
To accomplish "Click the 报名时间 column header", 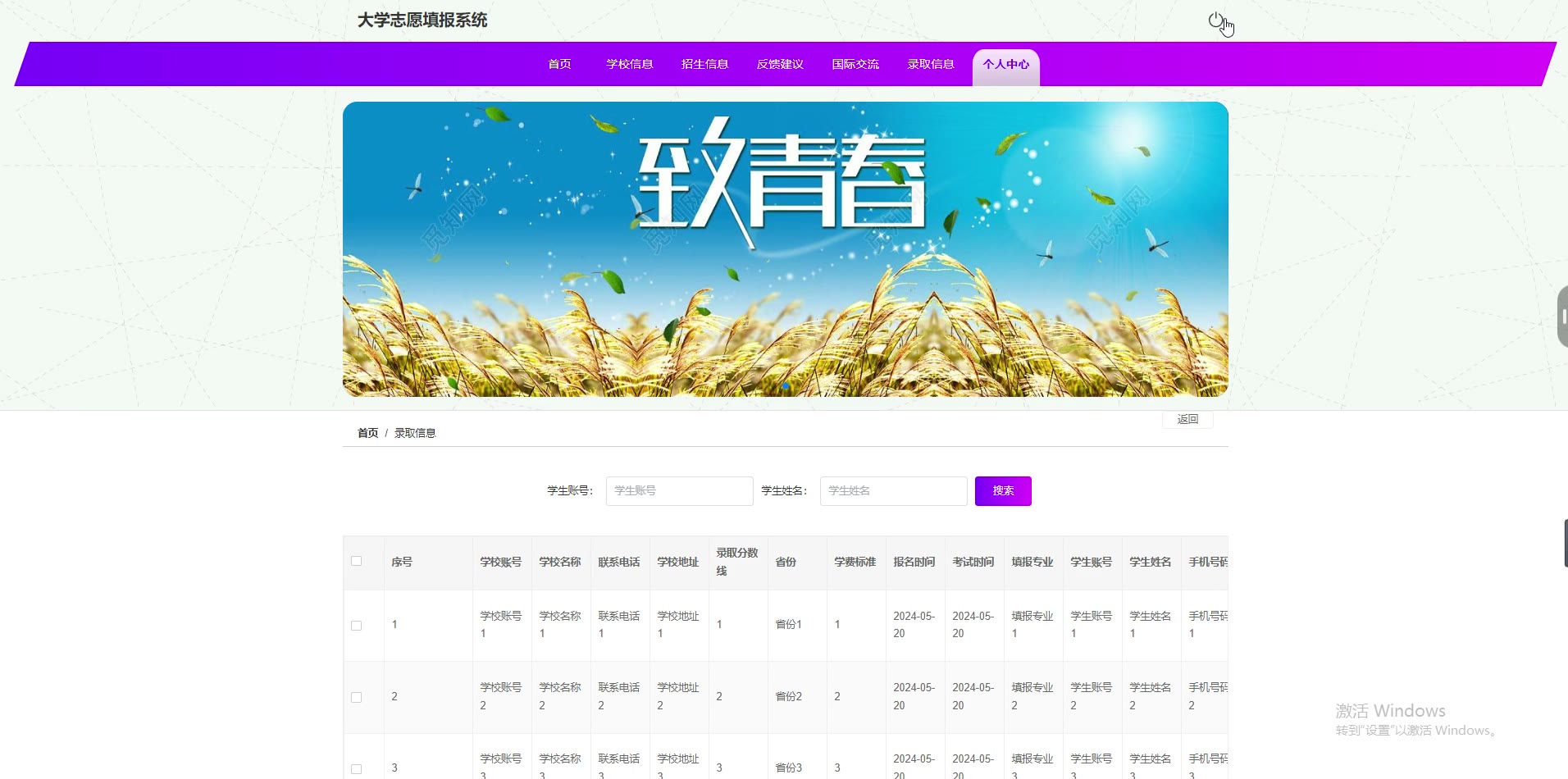I will pos(914,562).
